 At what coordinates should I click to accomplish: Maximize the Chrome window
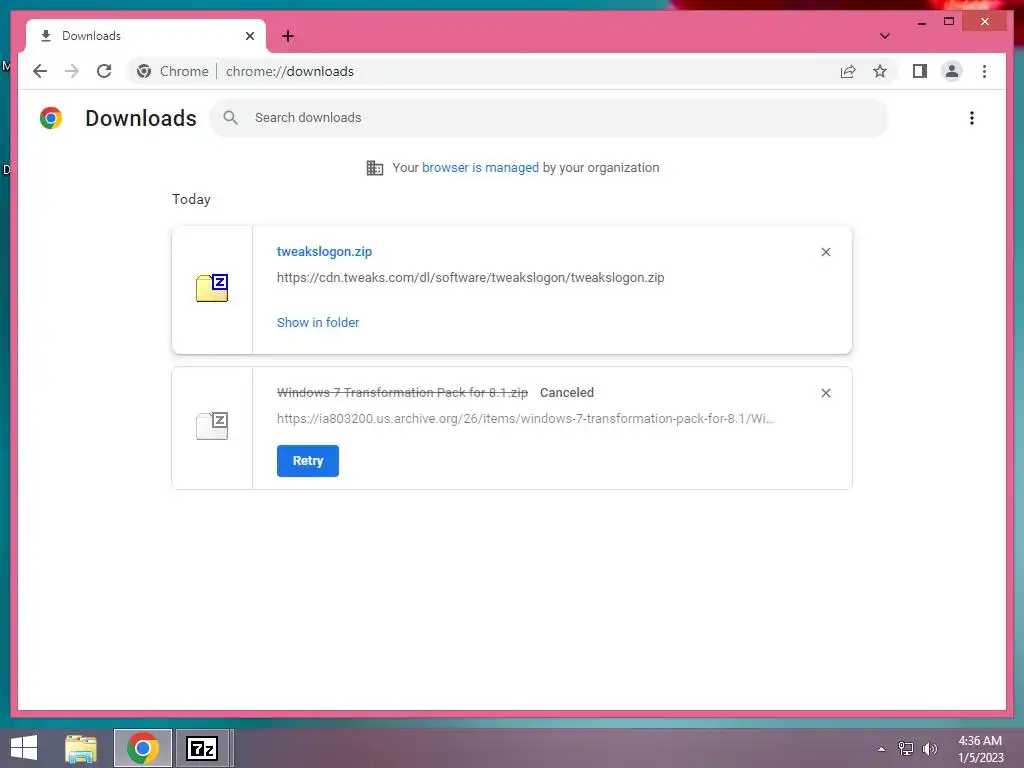[949, 22]
